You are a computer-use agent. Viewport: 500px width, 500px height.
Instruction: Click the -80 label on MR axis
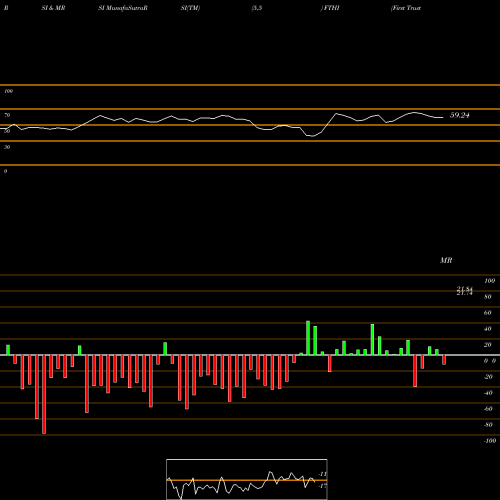pos(488,425)
